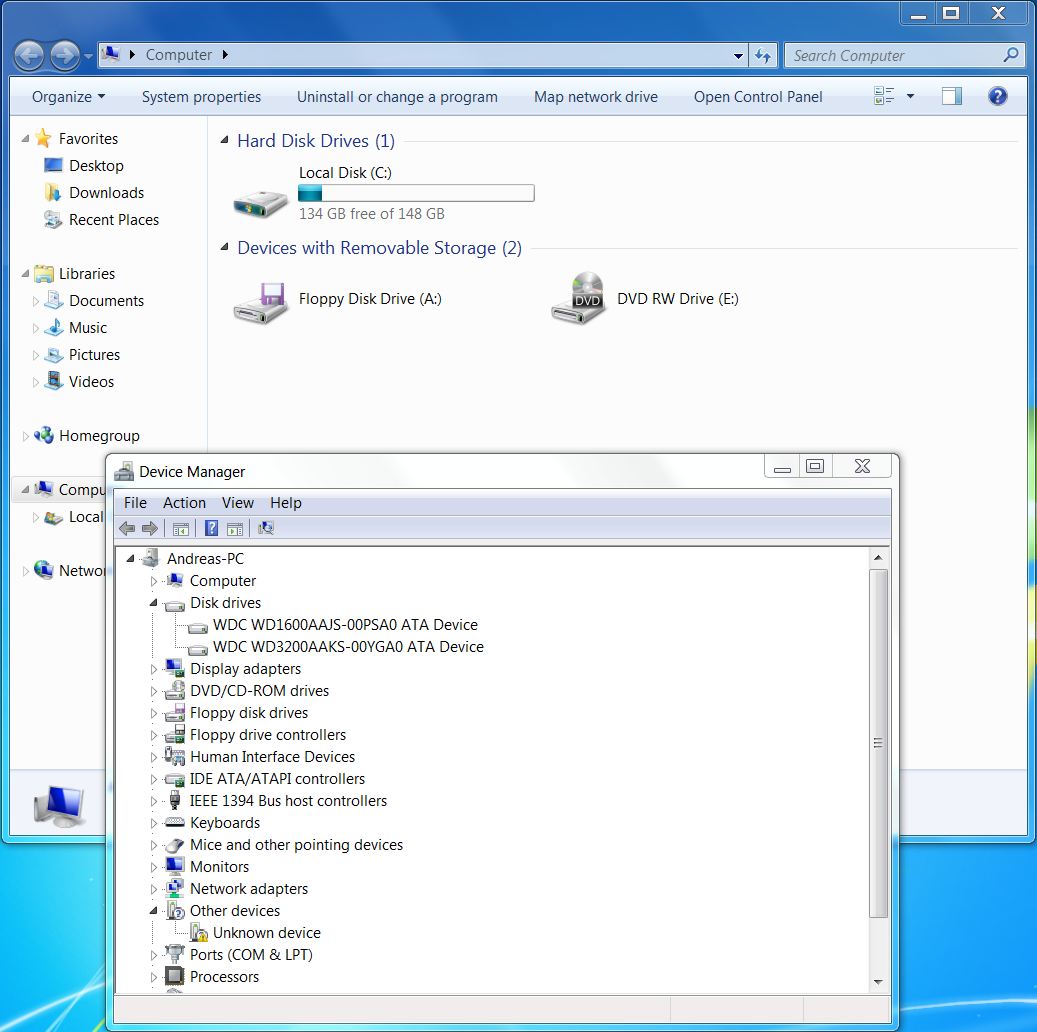The height and width of the screenshot is (1032, 1037).
Task: Collapse Devices with Removable Storage group
Action: point(224,247)
